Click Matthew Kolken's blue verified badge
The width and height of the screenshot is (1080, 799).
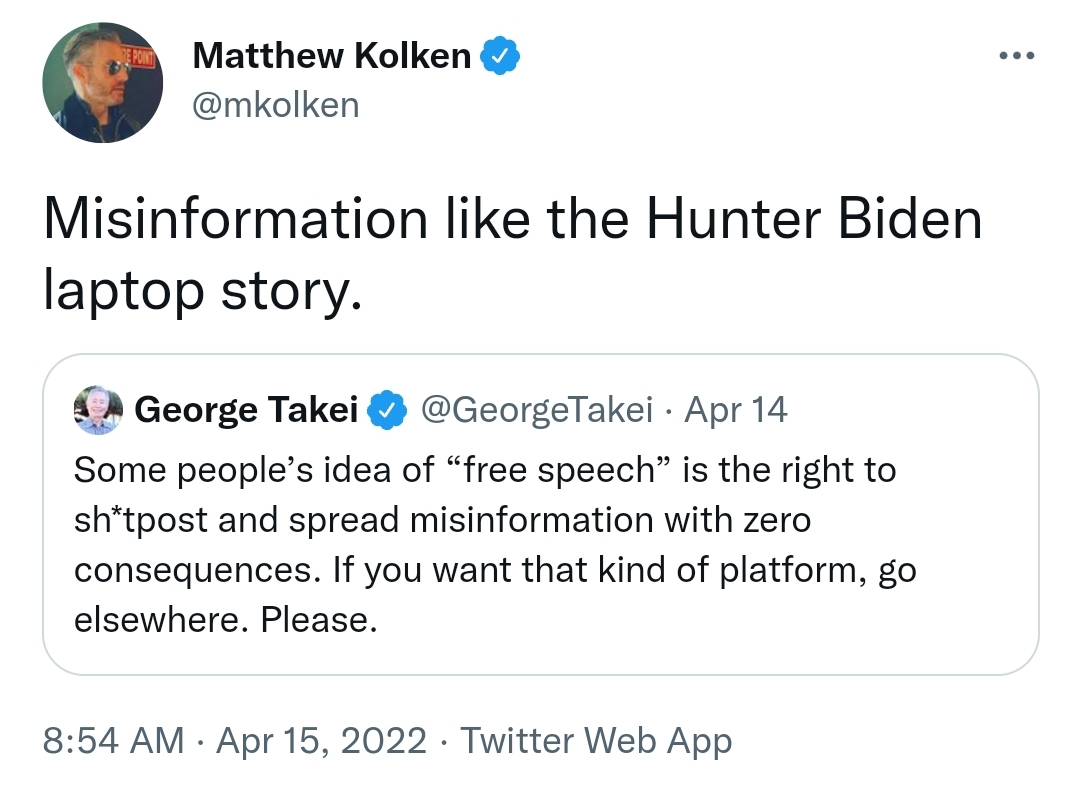[500, 56]
